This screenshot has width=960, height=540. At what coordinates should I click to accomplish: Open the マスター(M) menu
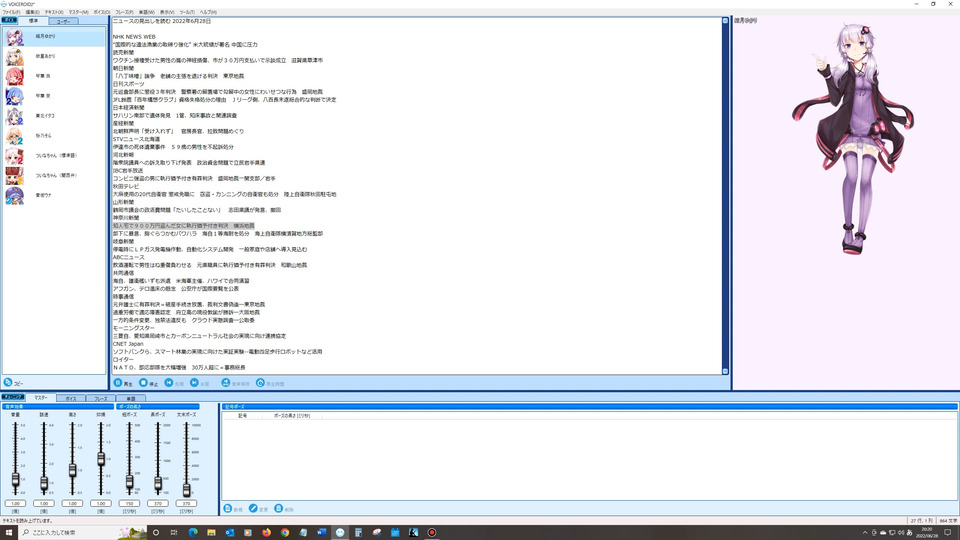tap(78, 12)
